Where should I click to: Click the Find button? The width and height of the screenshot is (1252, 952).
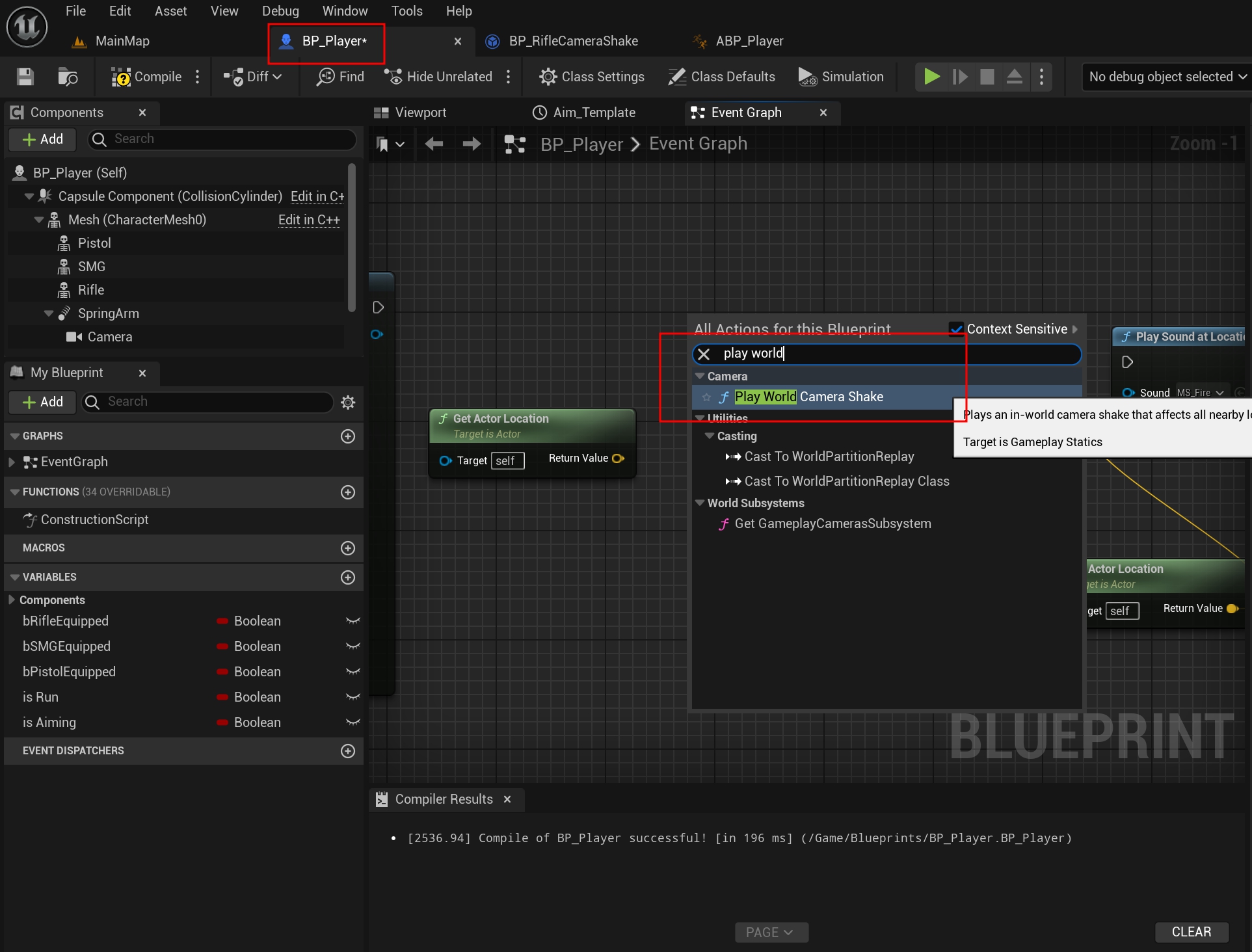(340, 77)
